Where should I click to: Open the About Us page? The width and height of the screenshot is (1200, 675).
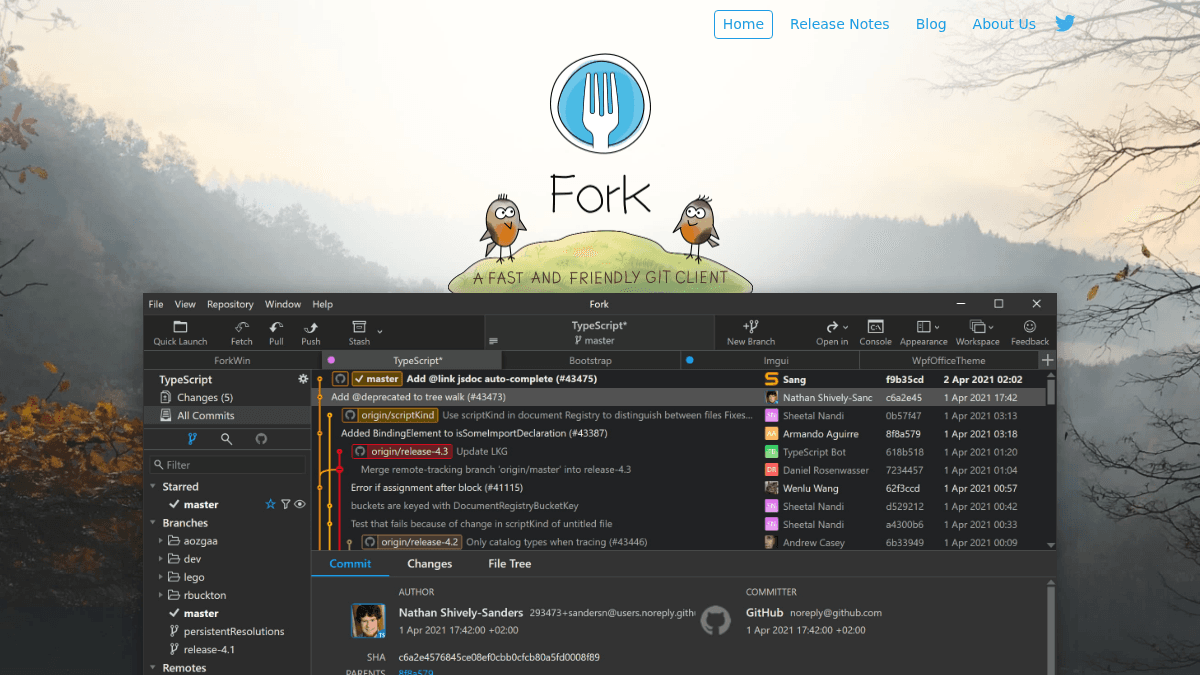point(1004,24)
